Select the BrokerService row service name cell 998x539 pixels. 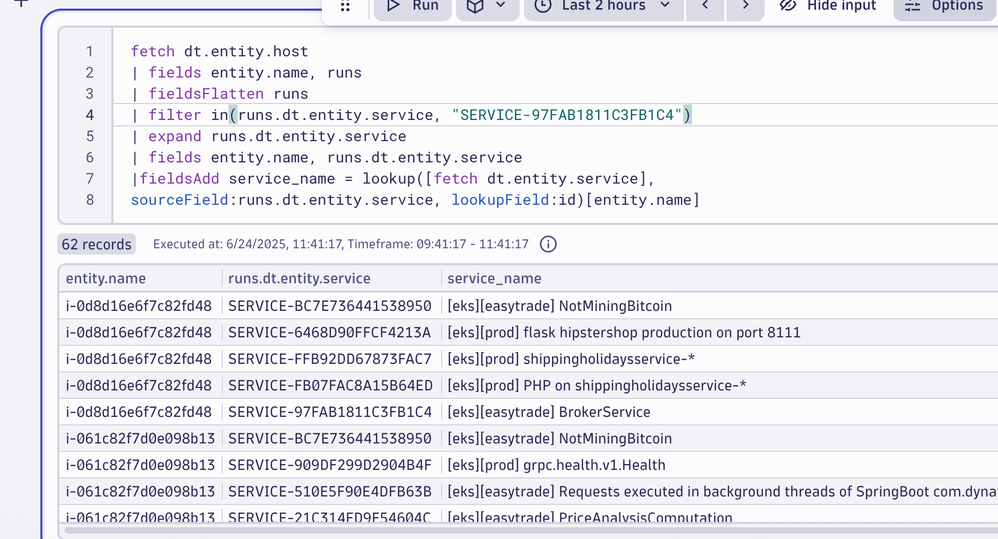[548, 412]
